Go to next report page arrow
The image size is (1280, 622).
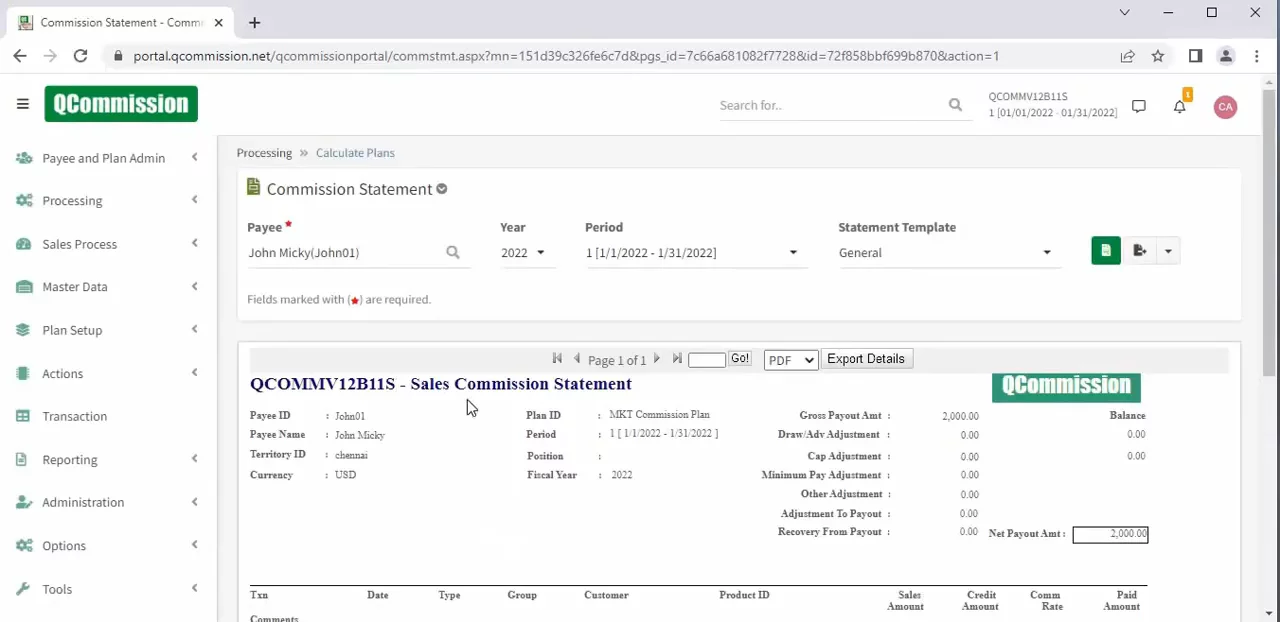click(x=657, y=359)
